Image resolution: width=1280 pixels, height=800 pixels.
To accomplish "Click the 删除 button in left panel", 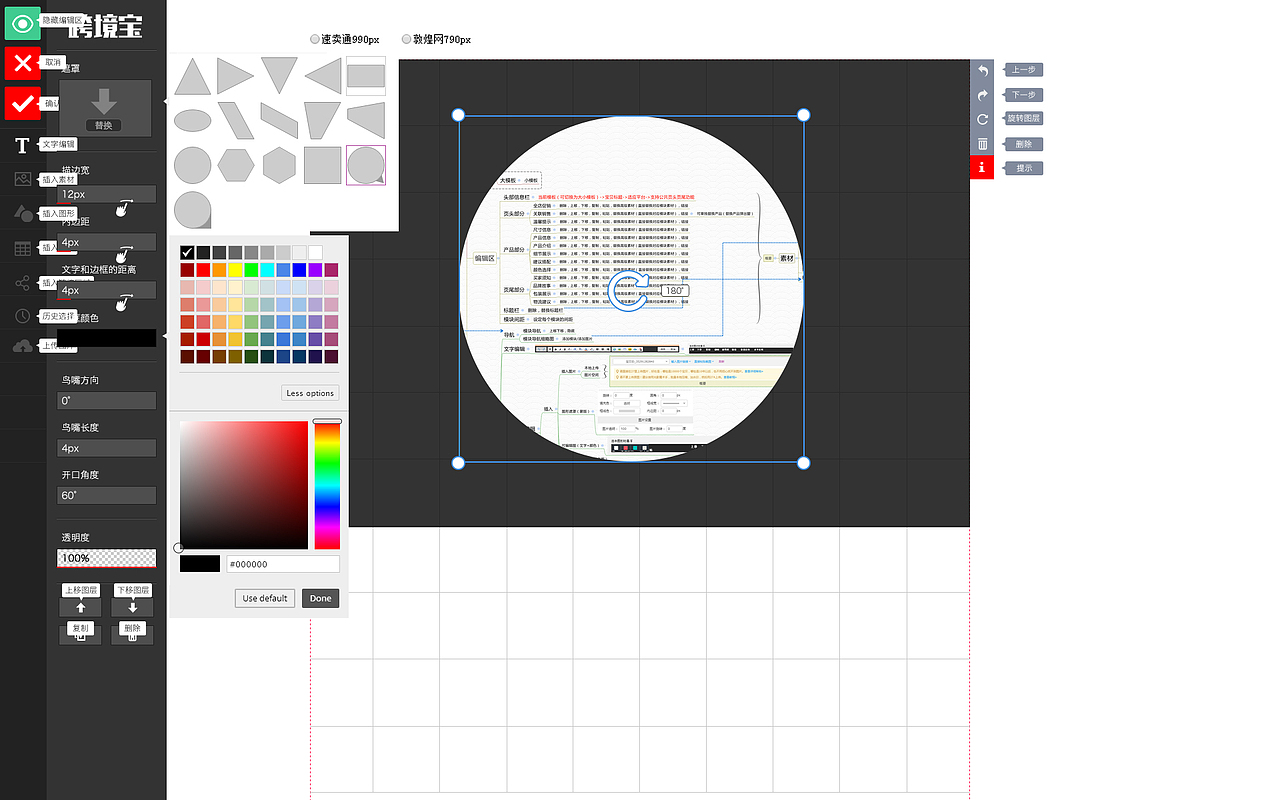I will pos(132,634).
